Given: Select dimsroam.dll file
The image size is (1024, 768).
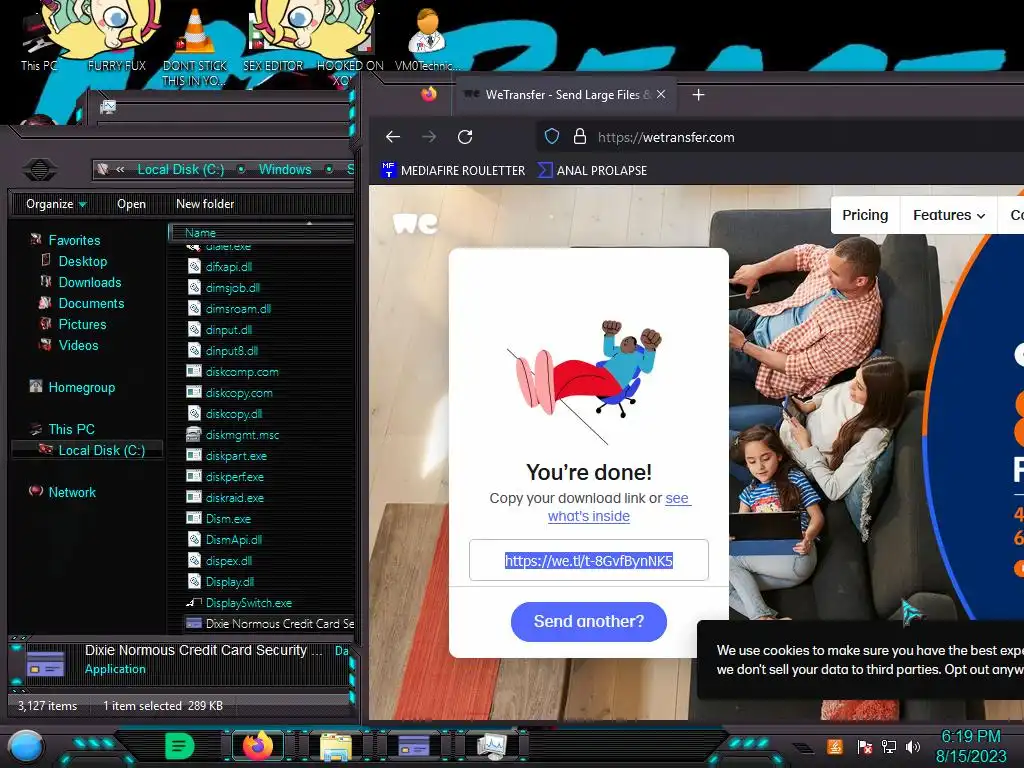Looking at the screenshot, I should (238, 309).
